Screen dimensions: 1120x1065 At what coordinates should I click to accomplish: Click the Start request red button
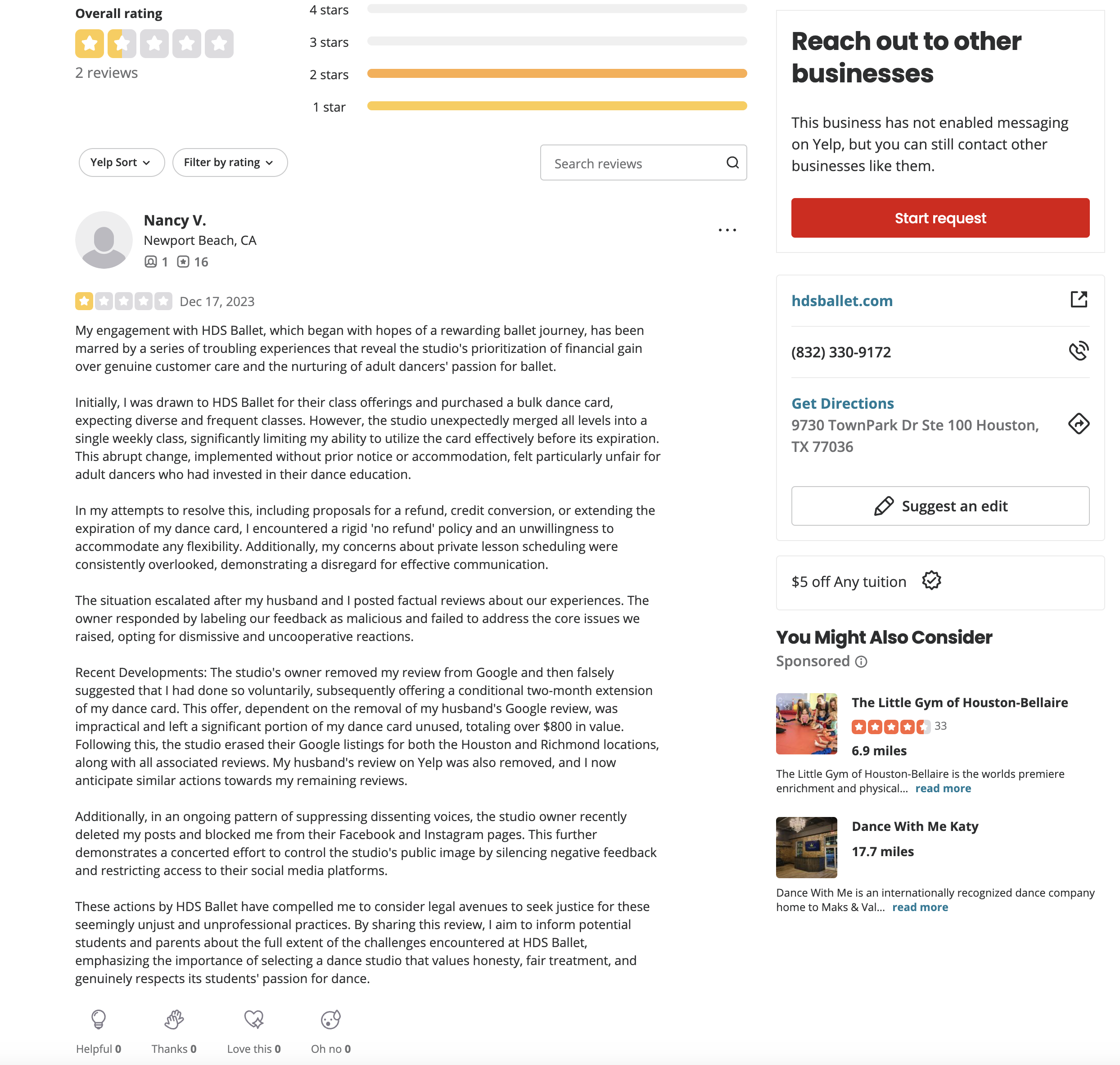[x=940, y=217]
